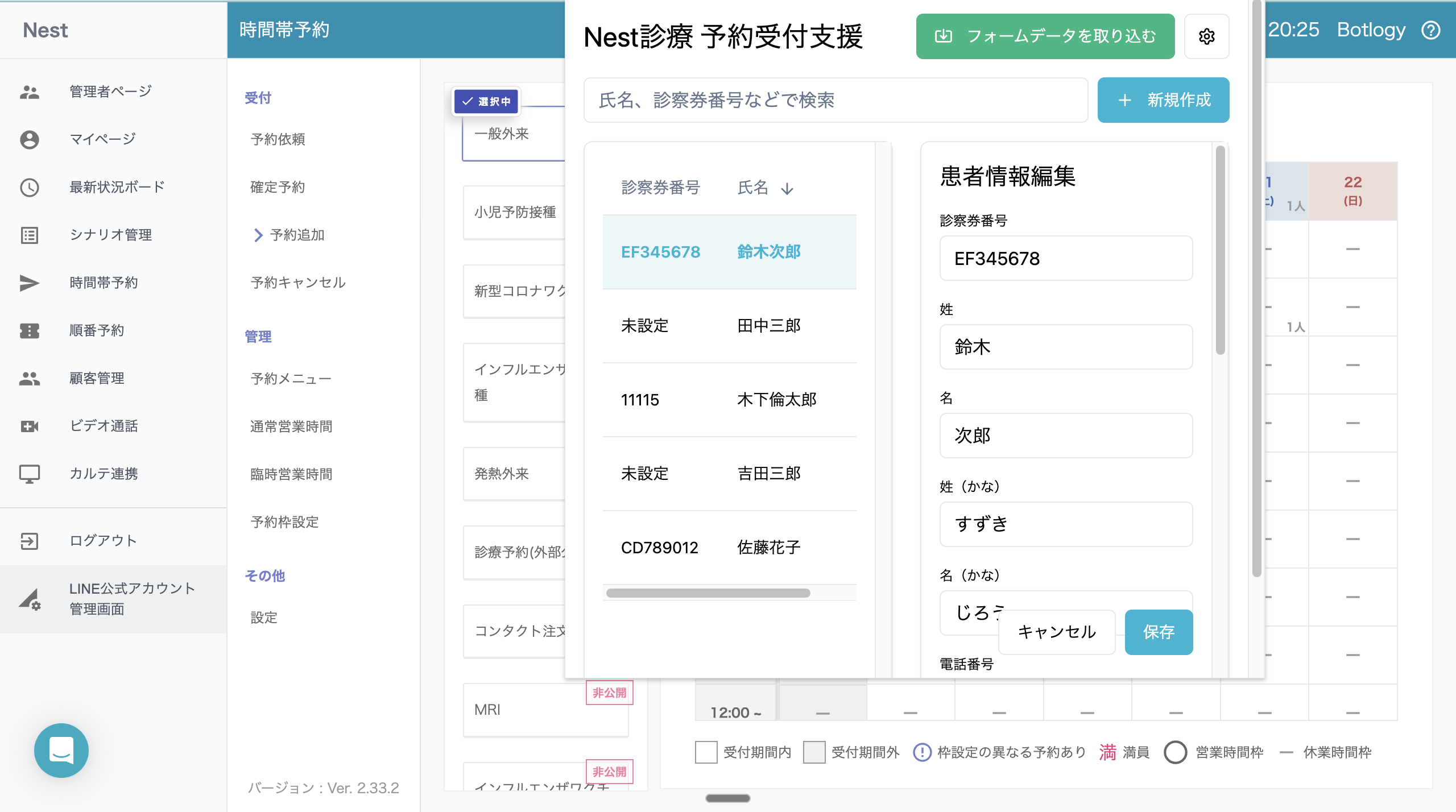Click the LINE公式アカウント管理画面 icon
1456x812 pixels.
pos(30,599)
